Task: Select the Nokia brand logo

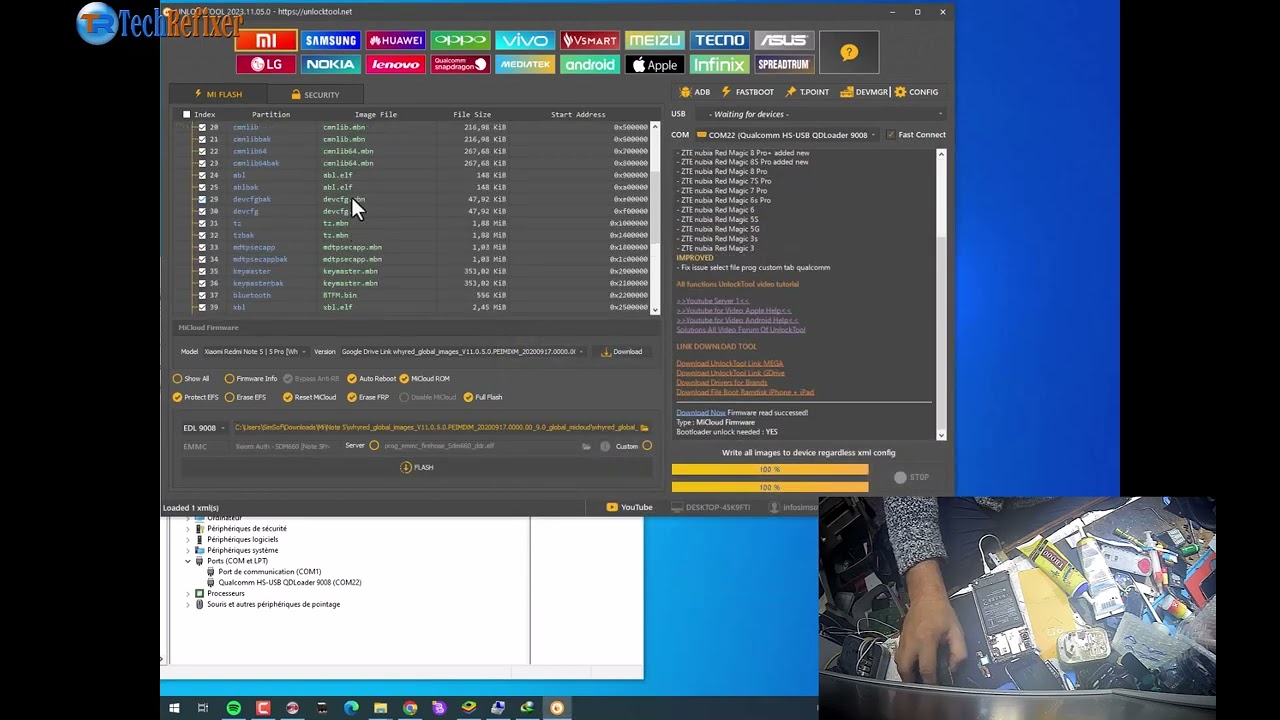Action: point(331,64)
